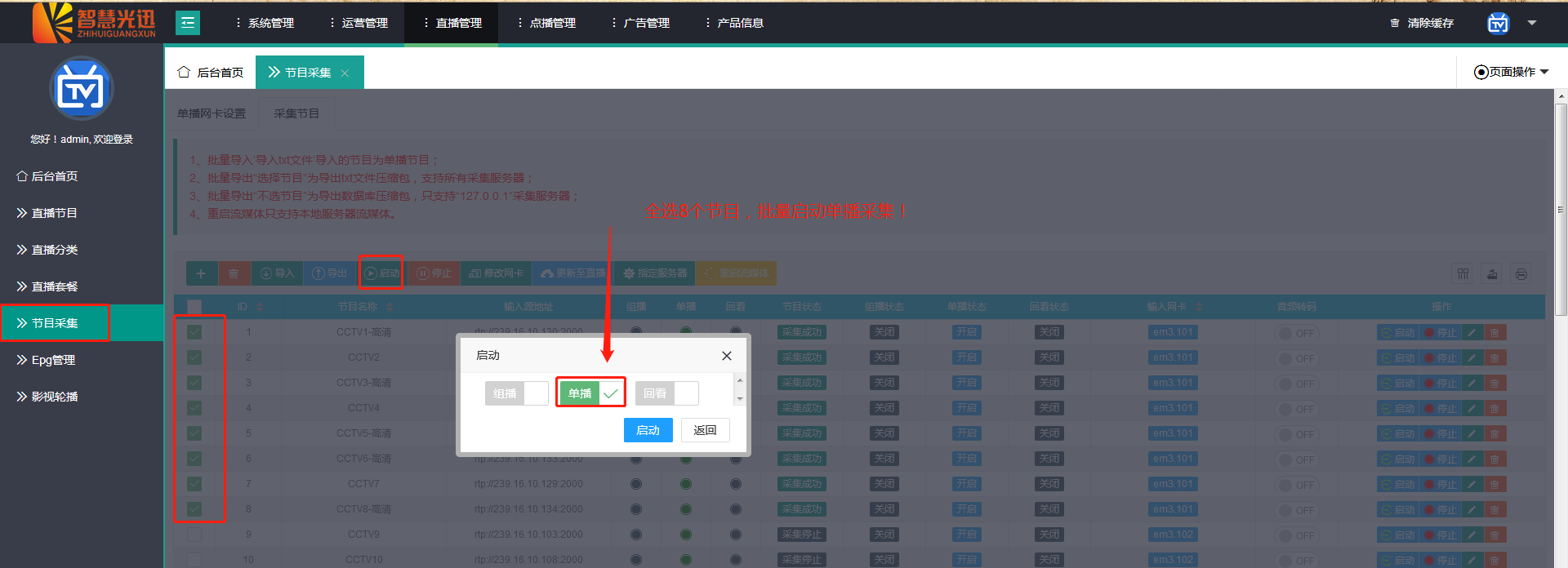Click row 1 启动 action button
This screenshot has width=1568, height=568.
coord(1398,333)
